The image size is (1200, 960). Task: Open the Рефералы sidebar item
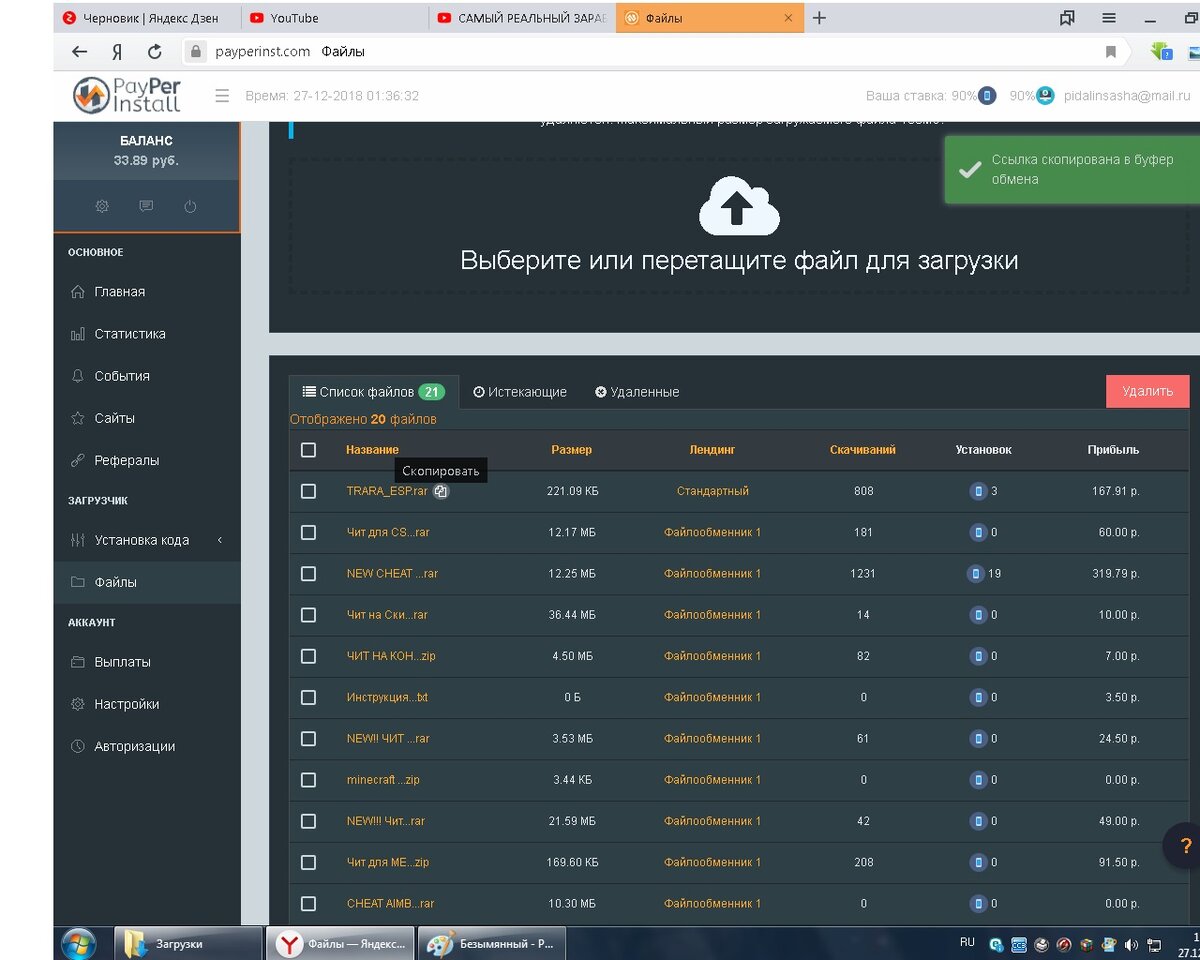147,460
